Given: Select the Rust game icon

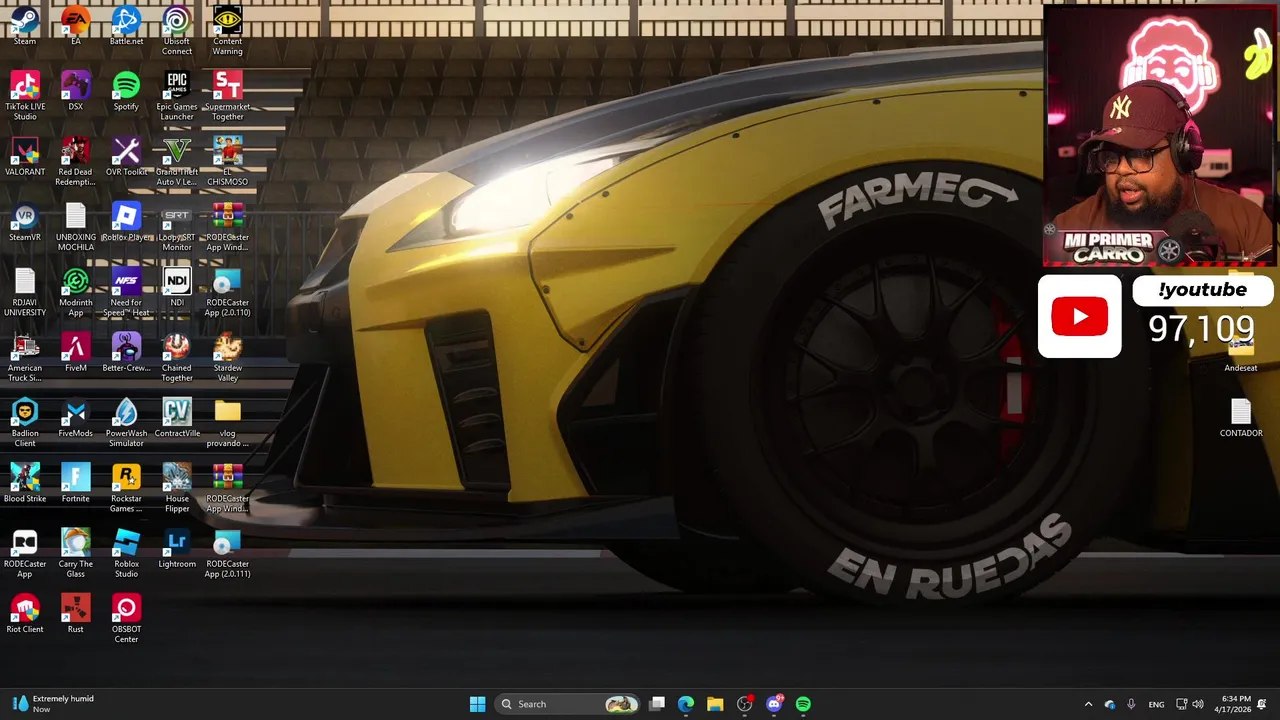Looking at the screenshot, I should click(75, 613).
